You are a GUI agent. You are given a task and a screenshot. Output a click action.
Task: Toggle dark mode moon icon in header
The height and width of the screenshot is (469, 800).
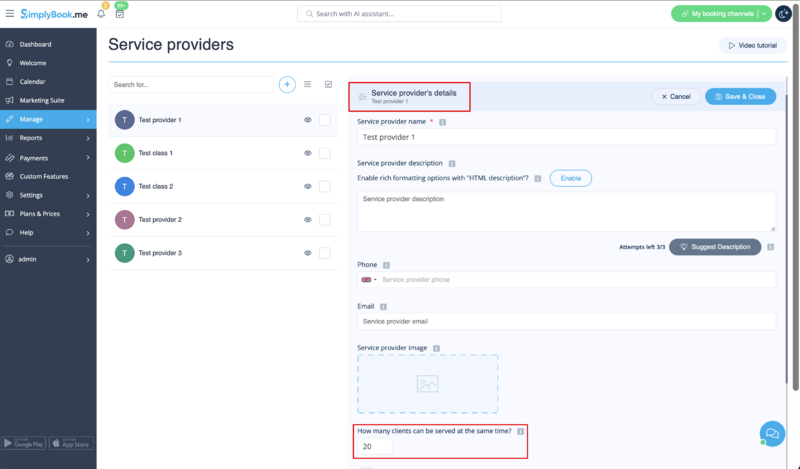pos(783,14)
